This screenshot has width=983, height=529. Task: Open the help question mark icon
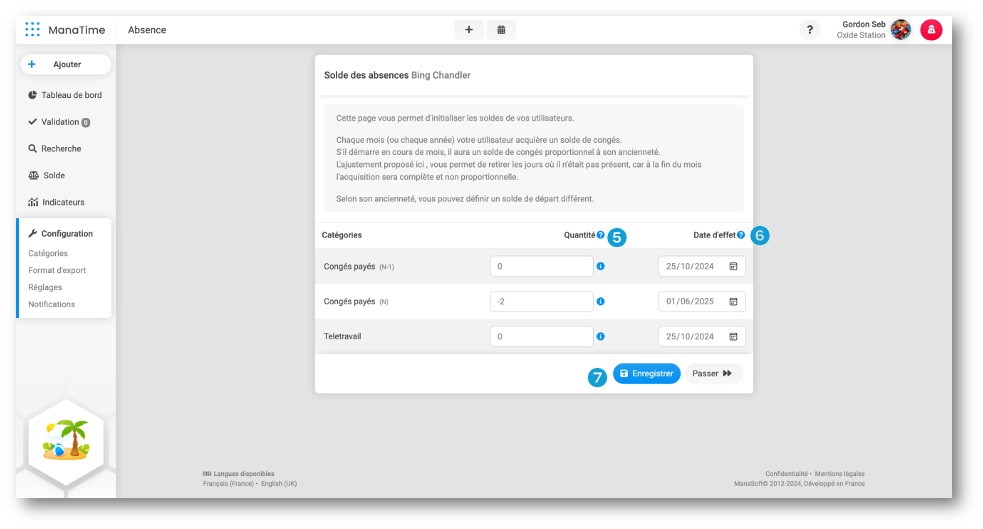[x=809, y=30]
